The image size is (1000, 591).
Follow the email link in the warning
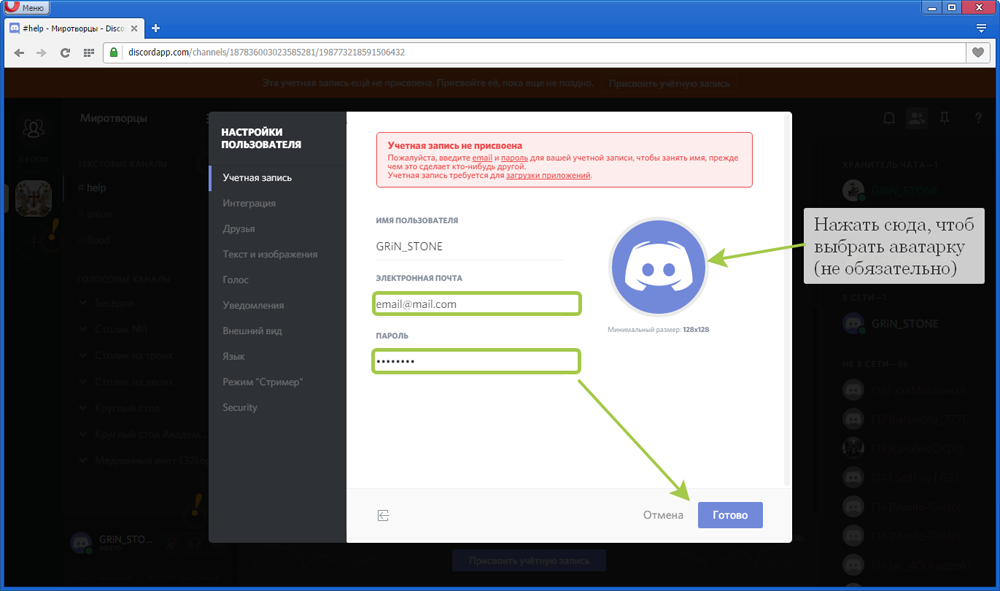[x=482, y=157]
